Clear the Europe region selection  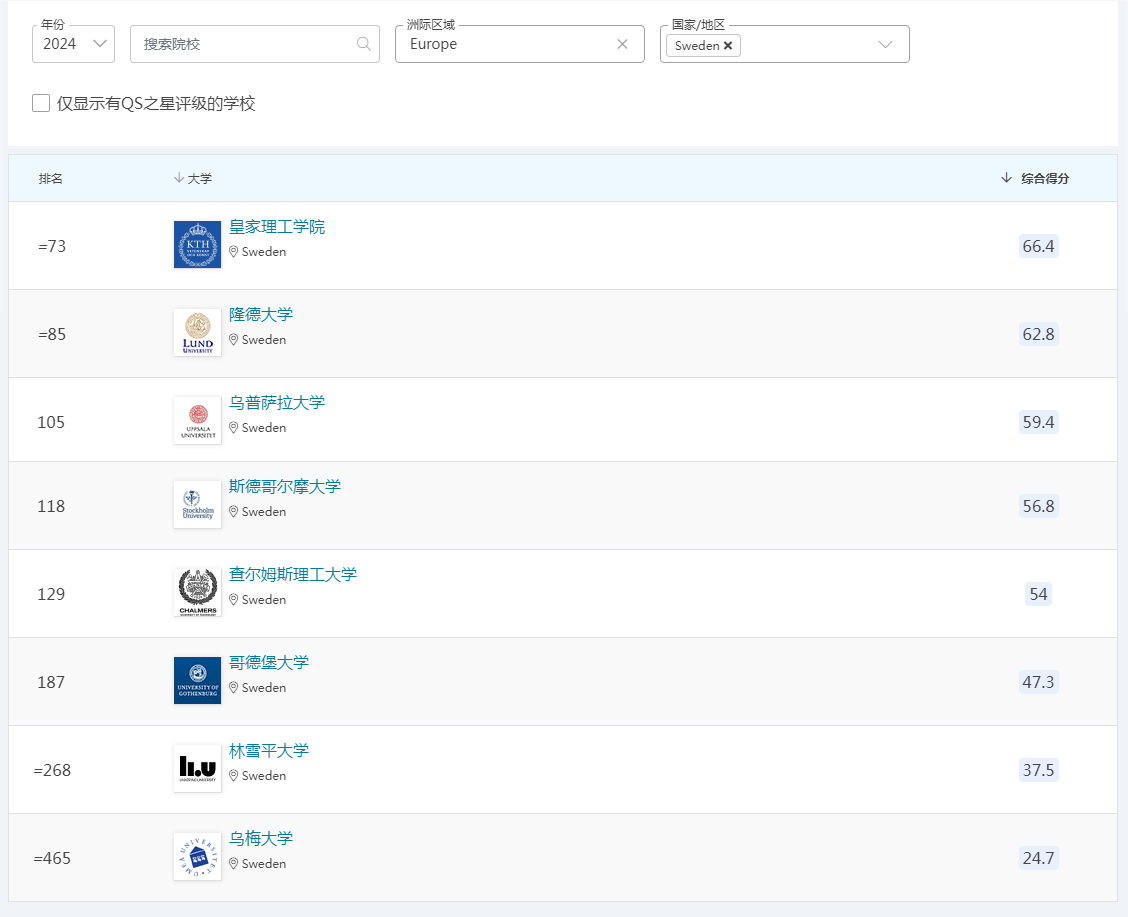pos(622,44)
